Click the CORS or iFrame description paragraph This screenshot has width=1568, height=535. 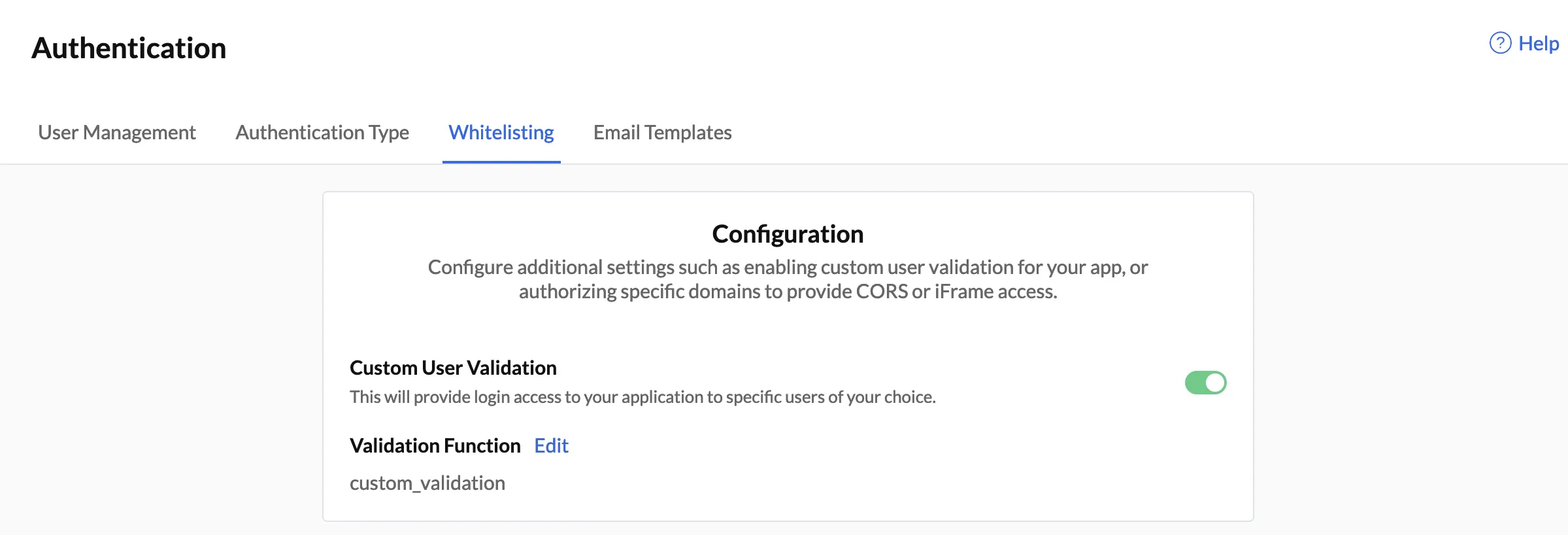pyautogui.click(x=788, y=279)
